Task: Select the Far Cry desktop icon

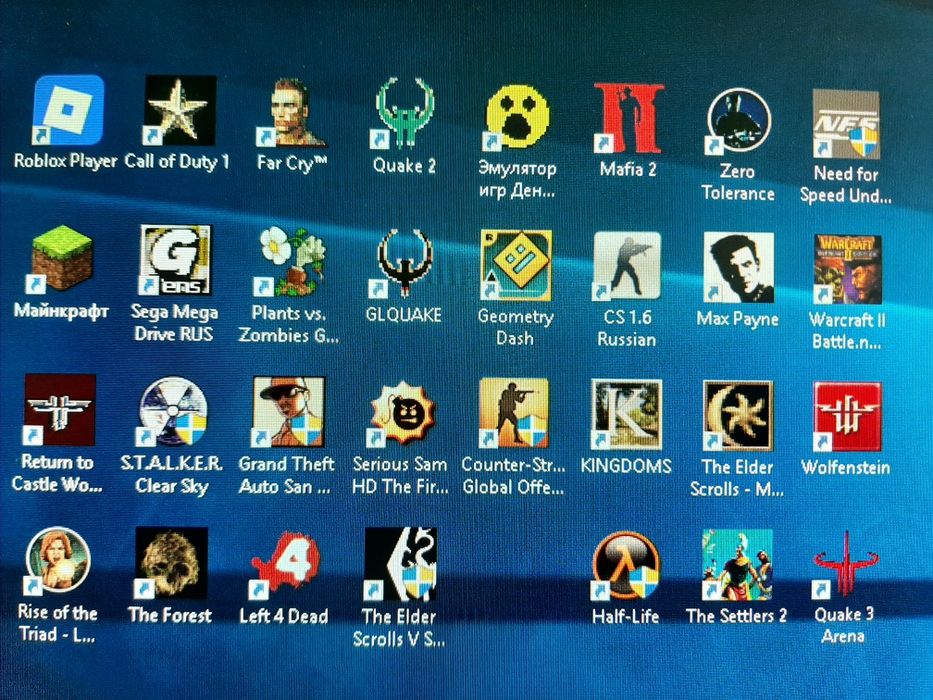Action: (292, 112)
